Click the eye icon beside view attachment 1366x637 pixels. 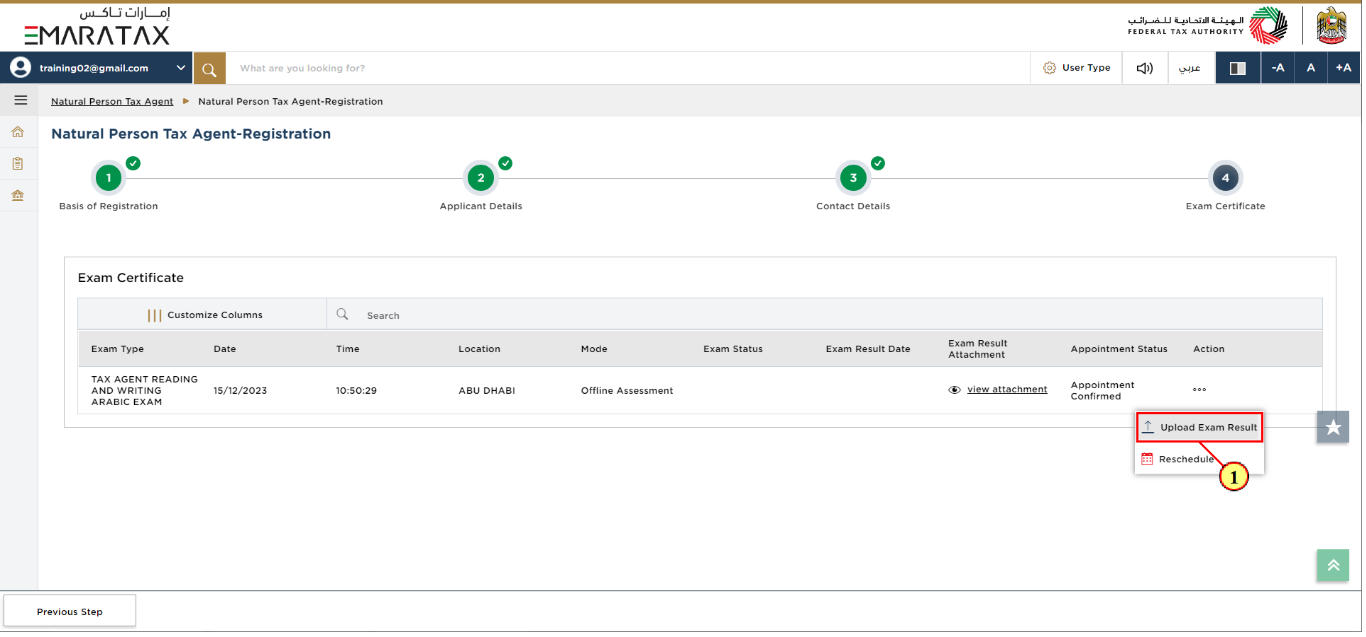coord(954,390)
